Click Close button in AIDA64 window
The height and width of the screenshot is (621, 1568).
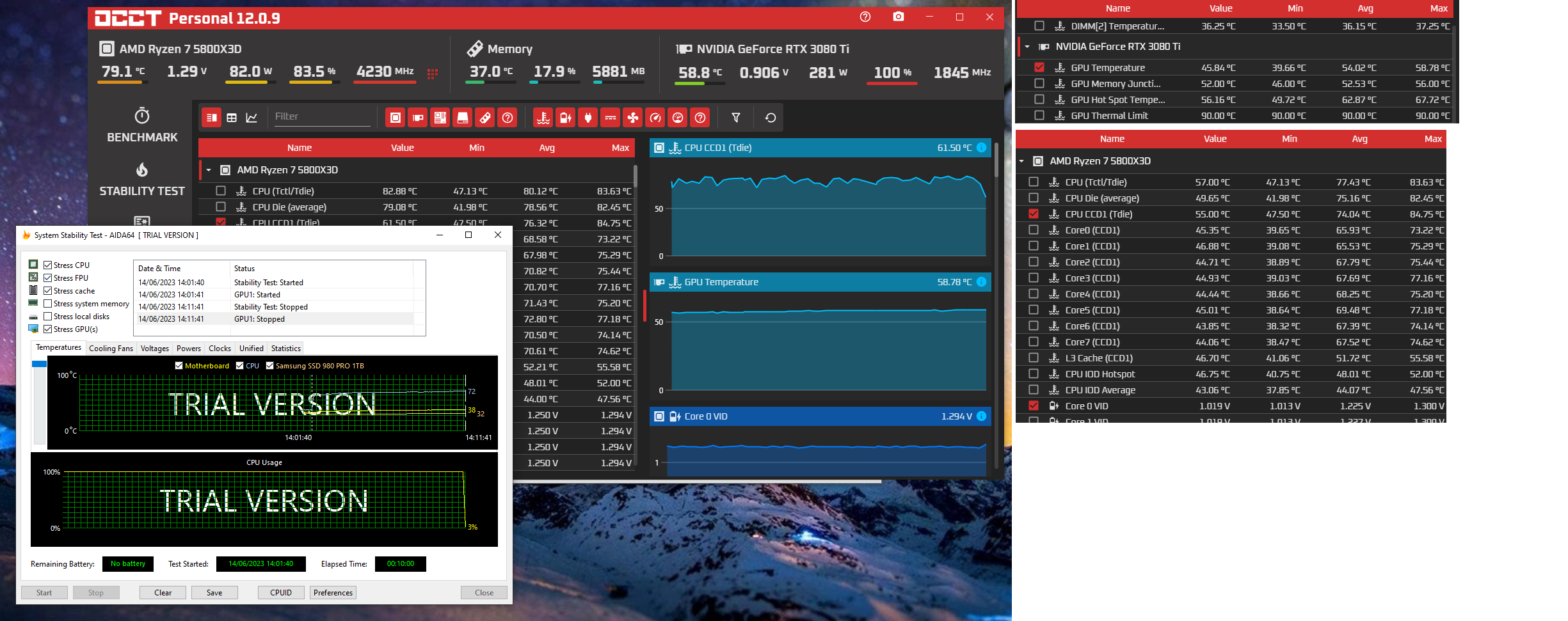click(x=484, y=593)
